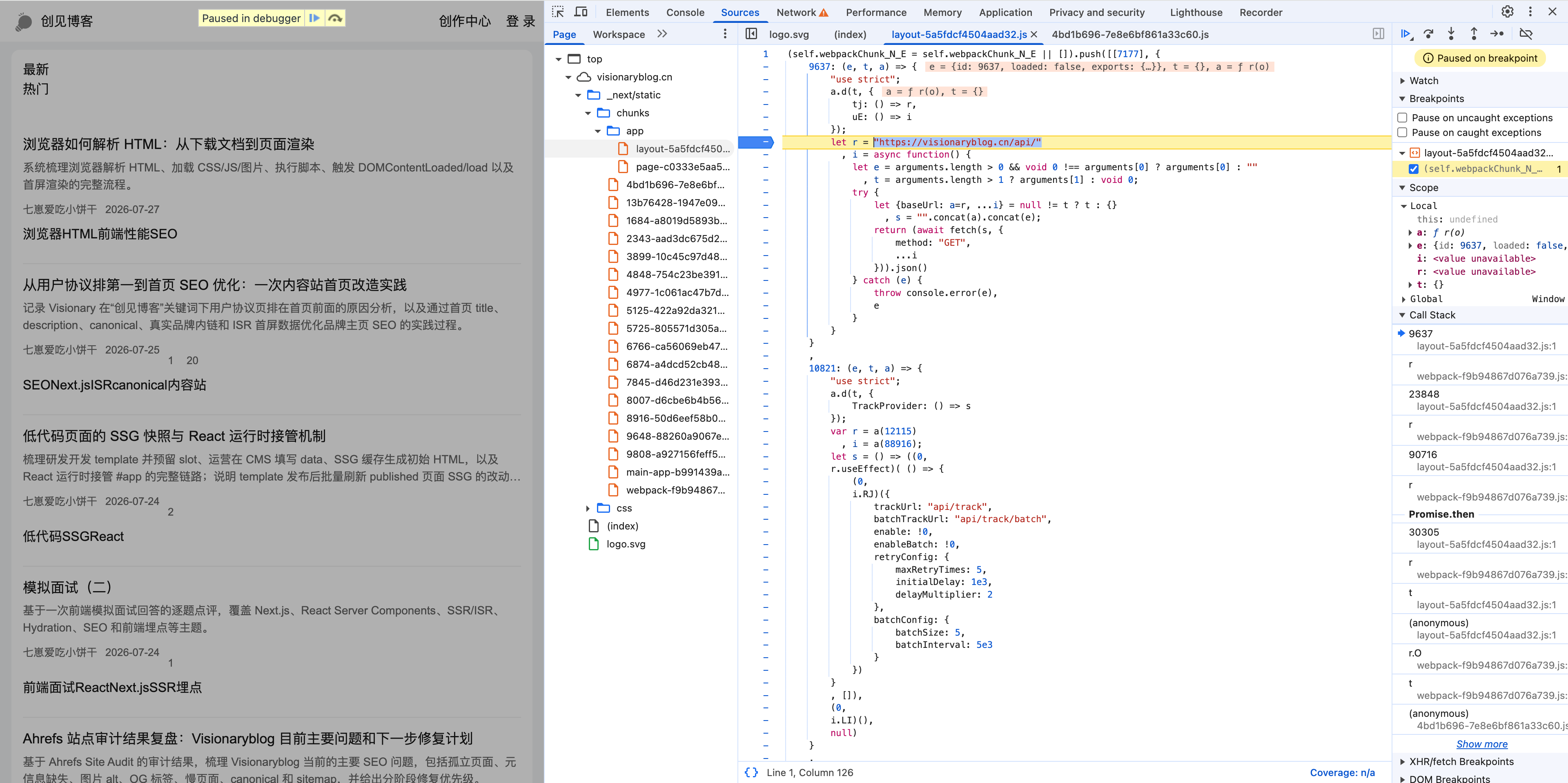Open the Performance tab

tap(876, 12)
